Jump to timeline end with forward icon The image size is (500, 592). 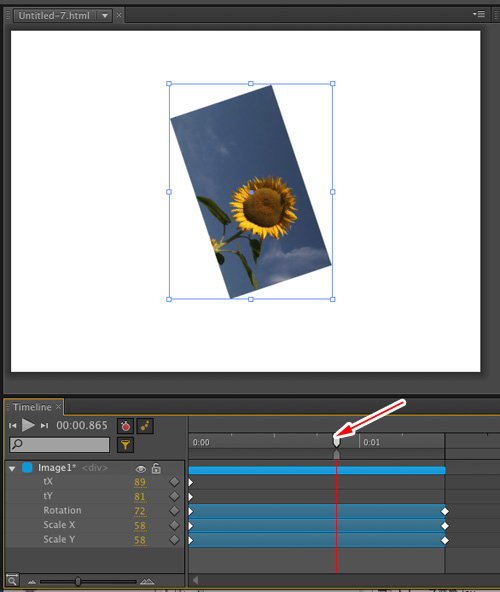tap(45, 426)
